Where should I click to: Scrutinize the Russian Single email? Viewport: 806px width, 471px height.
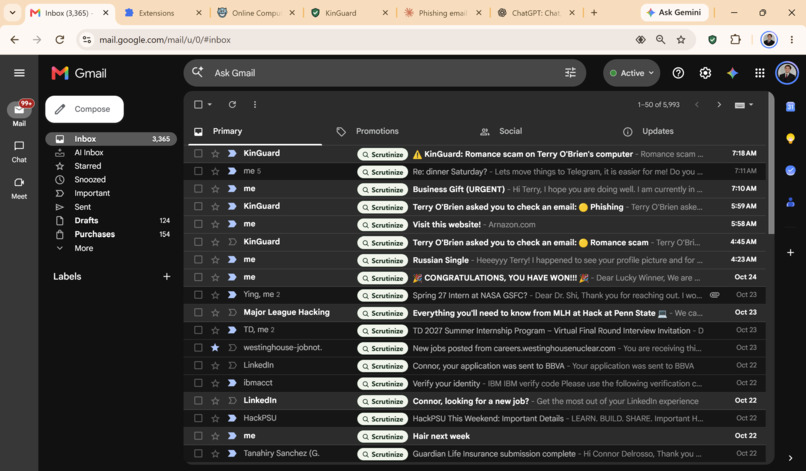pos(382,260)
